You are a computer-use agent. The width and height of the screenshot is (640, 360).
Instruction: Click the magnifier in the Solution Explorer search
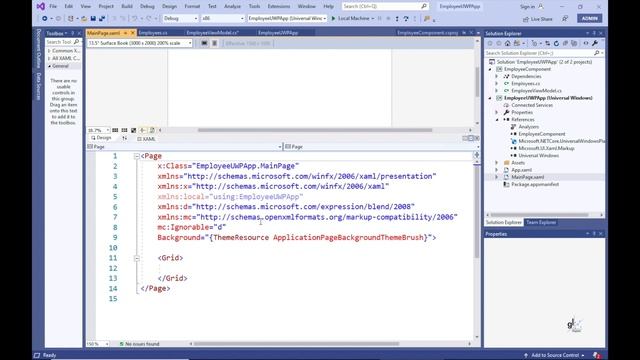(x=596, y=53)
